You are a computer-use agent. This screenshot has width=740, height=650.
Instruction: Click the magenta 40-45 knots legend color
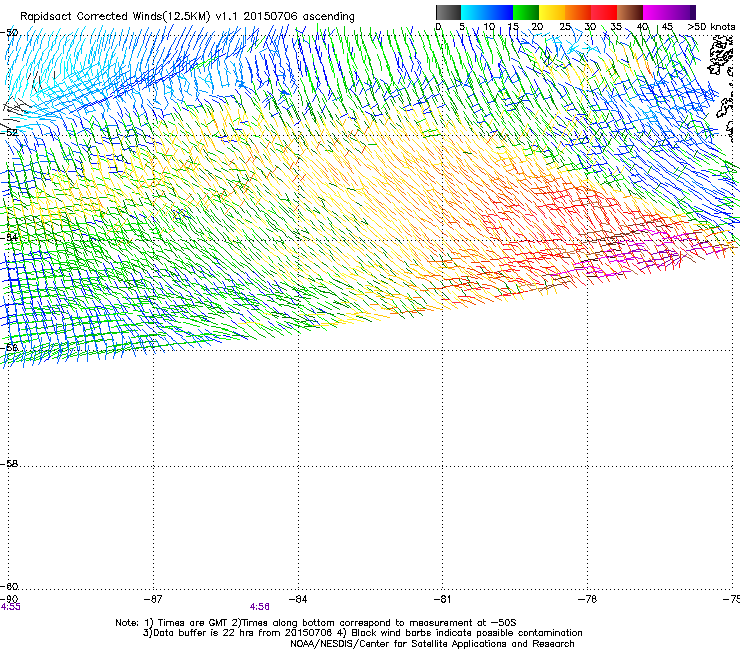(656, 12)
